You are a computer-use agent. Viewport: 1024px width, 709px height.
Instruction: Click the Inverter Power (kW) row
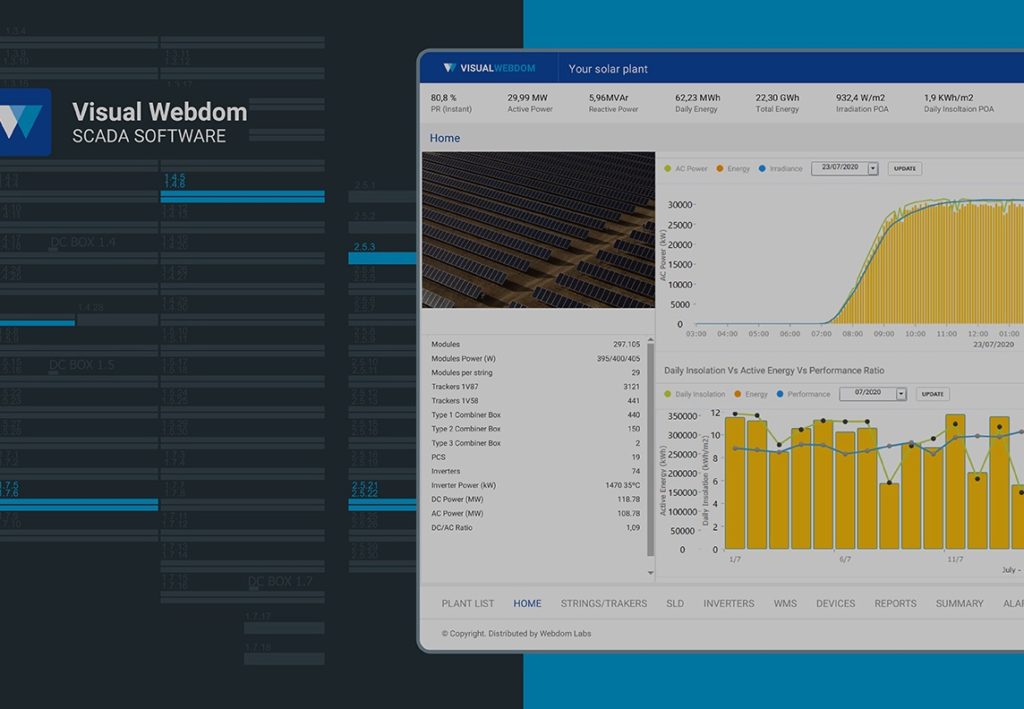click(x=536, y=486)
